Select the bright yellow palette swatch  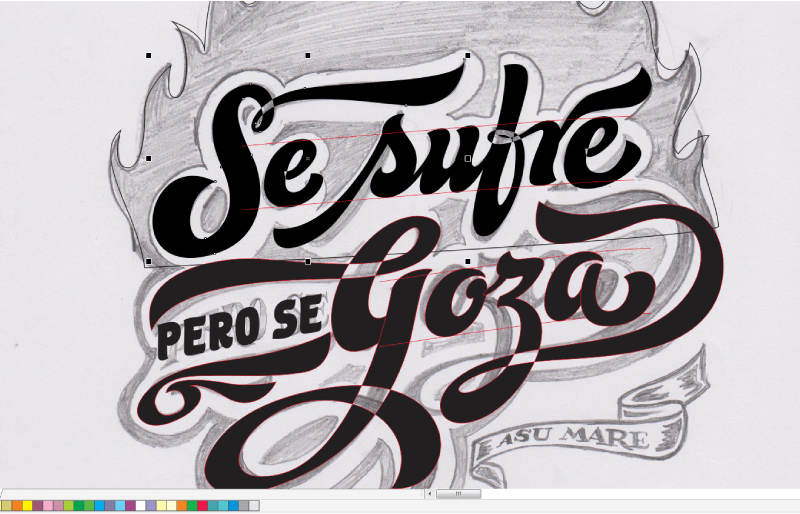pyautogui.click(x=27, y=506)
